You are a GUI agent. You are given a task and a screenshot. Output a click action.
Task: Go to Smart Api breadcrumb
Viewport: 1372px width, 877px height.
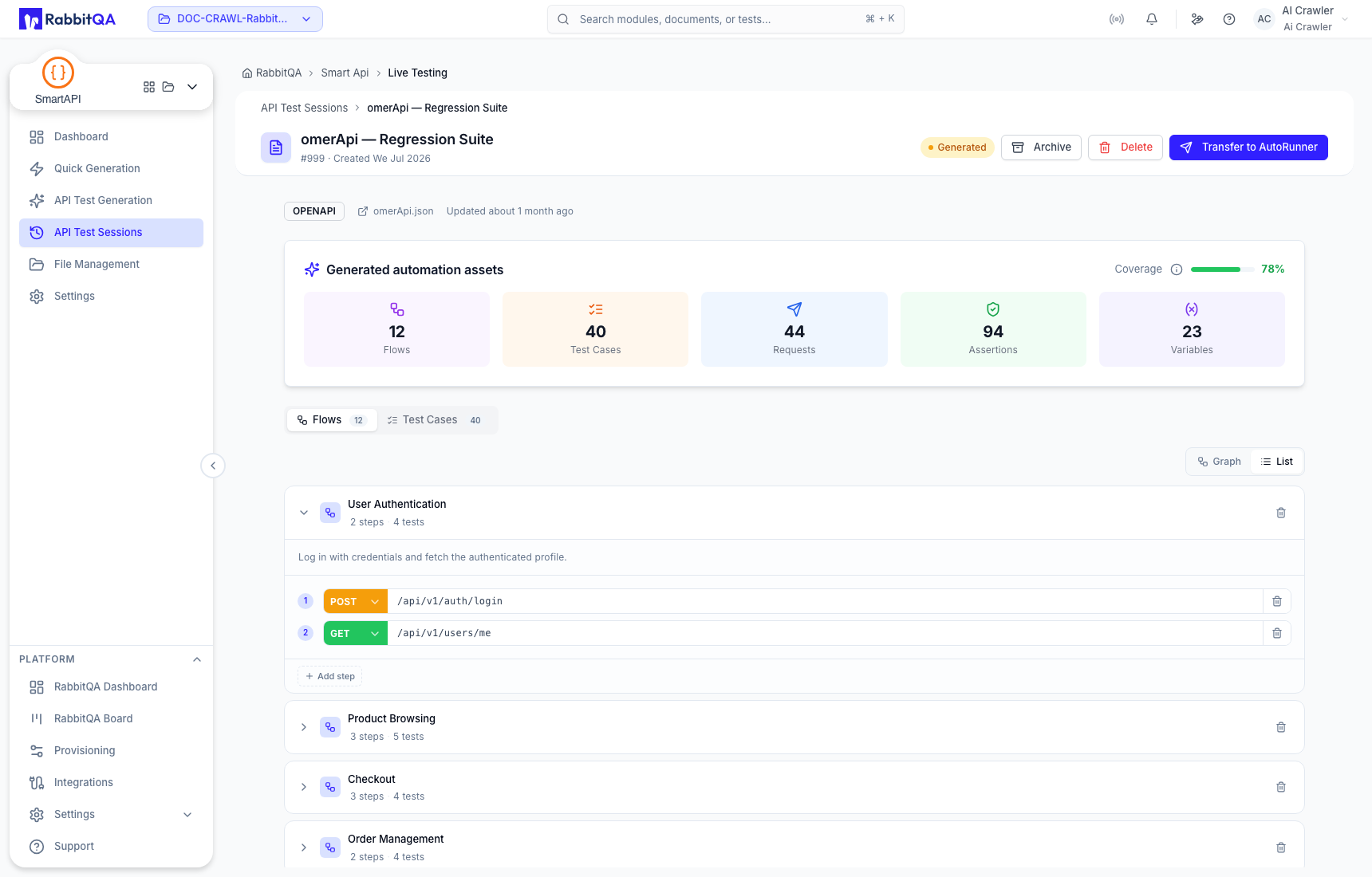(345, 73)
